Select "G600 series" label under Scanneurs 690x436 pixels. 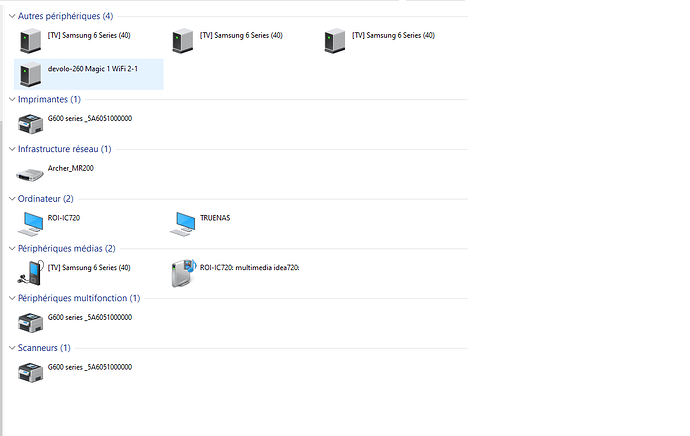click(x=90, y=367)
